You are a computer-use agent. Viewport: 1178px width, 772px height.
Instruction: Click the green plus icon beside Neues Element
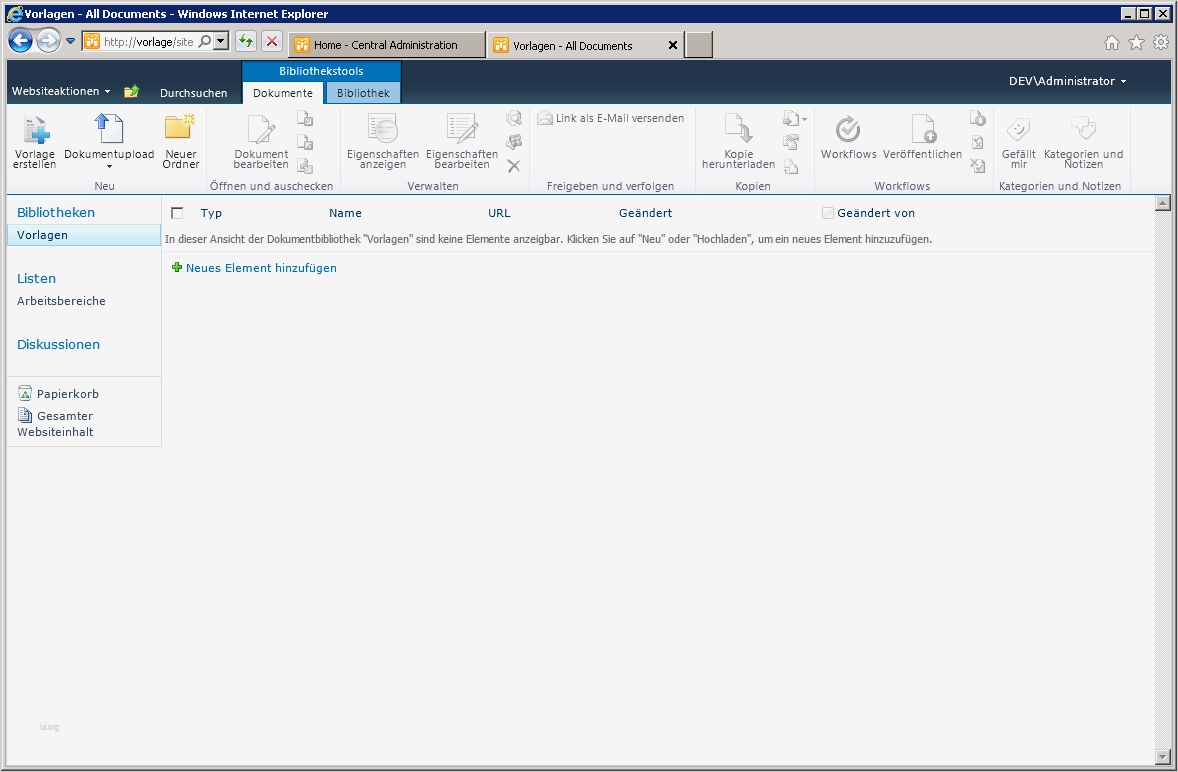click(x=177, y=267)
